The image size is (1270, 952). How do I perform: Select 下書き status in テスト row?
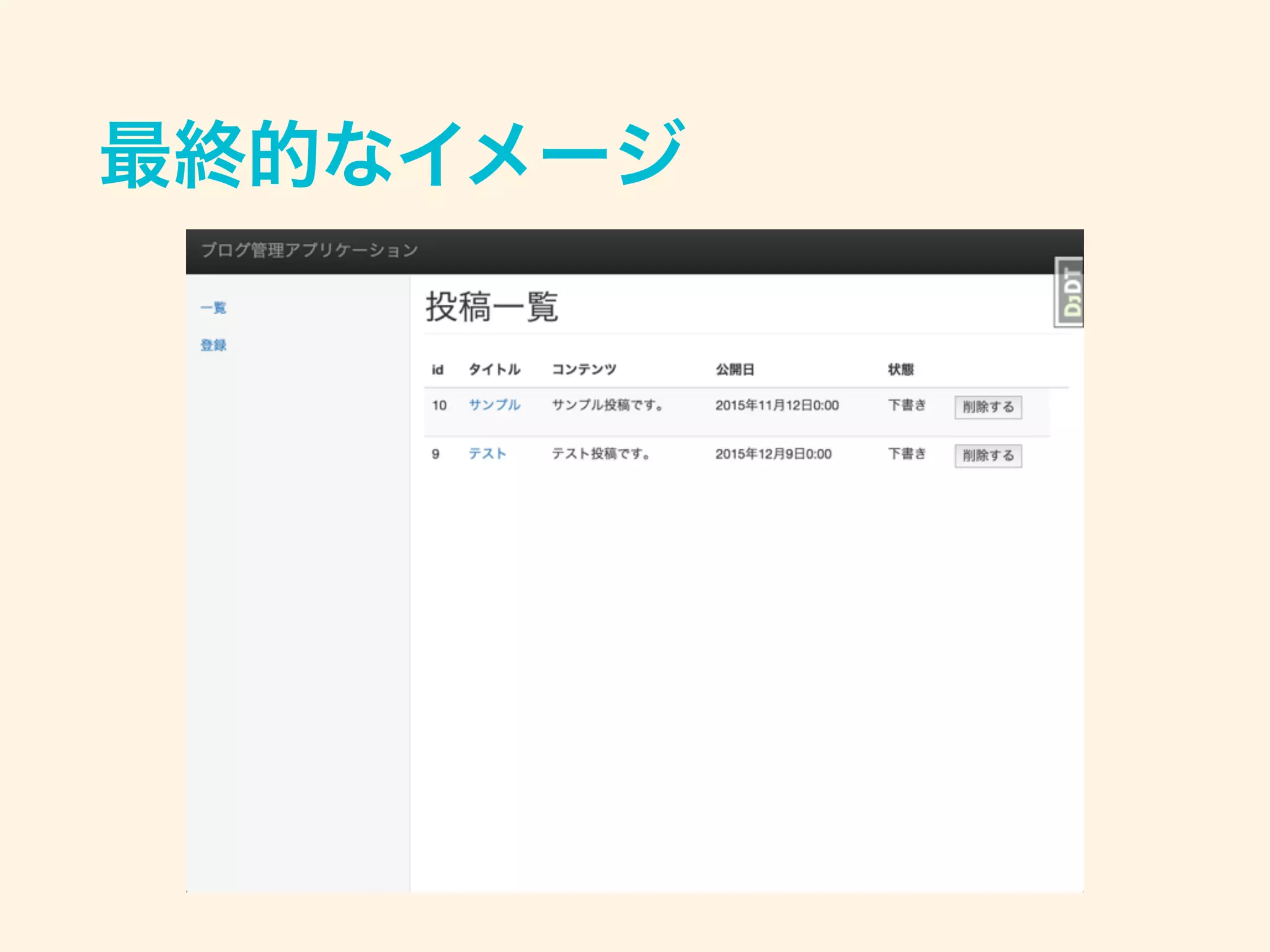coord(907,454)
